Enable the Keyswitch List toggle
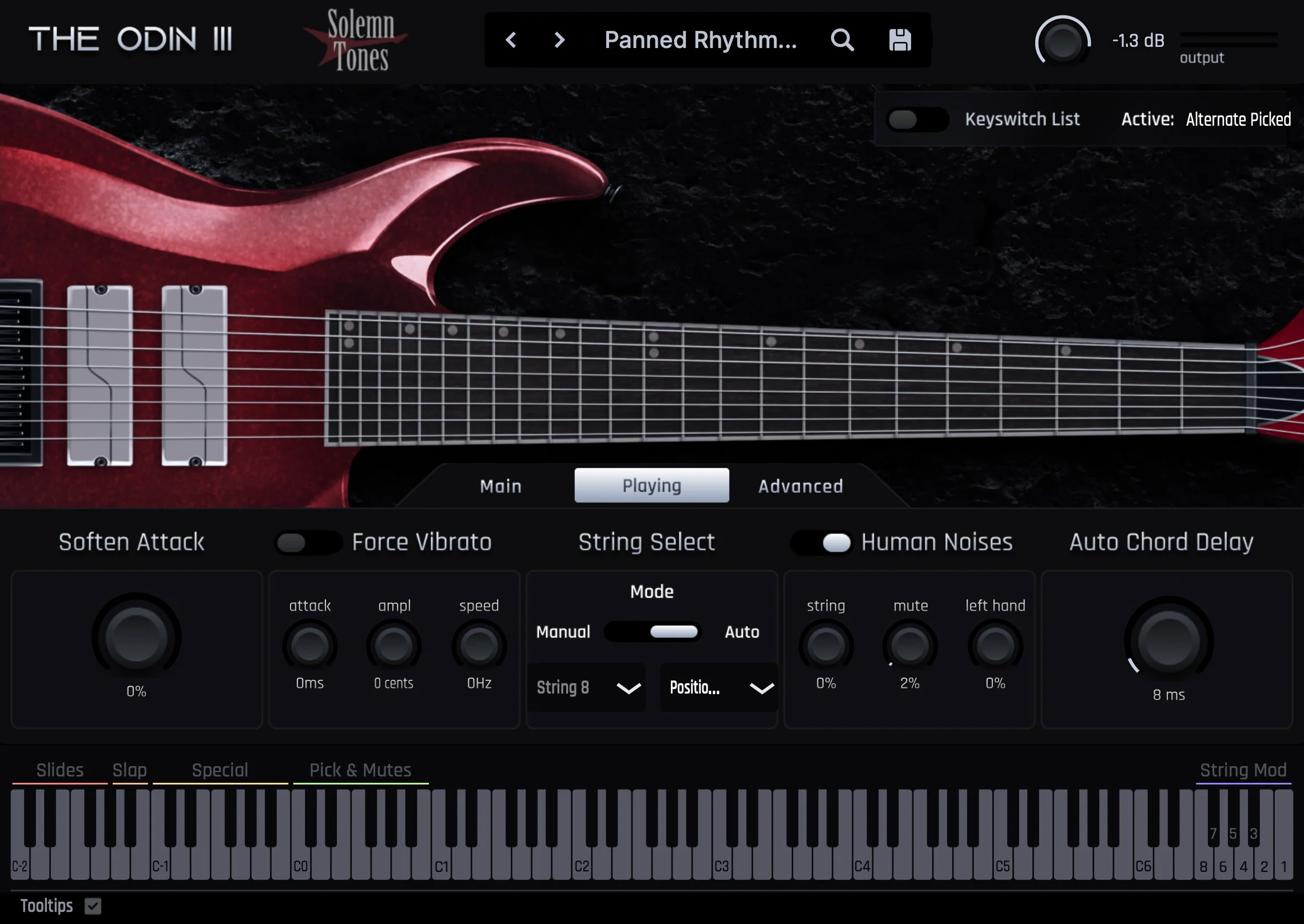This screenshot has height=924, width=1304. [917, 120]
